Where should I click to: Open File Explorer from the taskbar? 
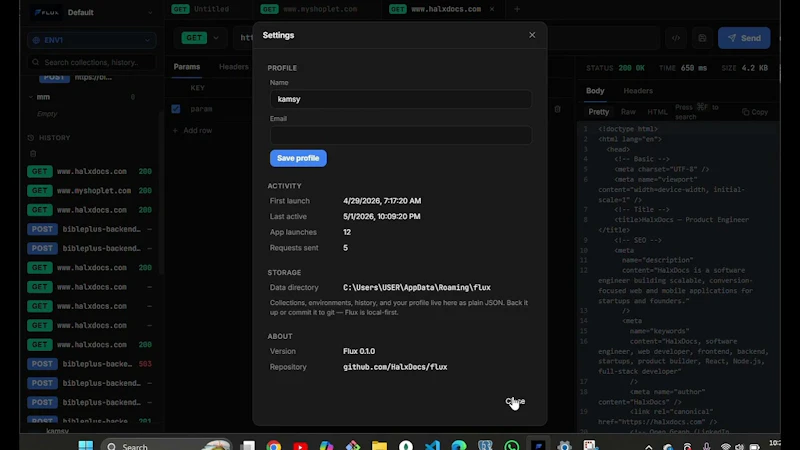tap(379, 445)
